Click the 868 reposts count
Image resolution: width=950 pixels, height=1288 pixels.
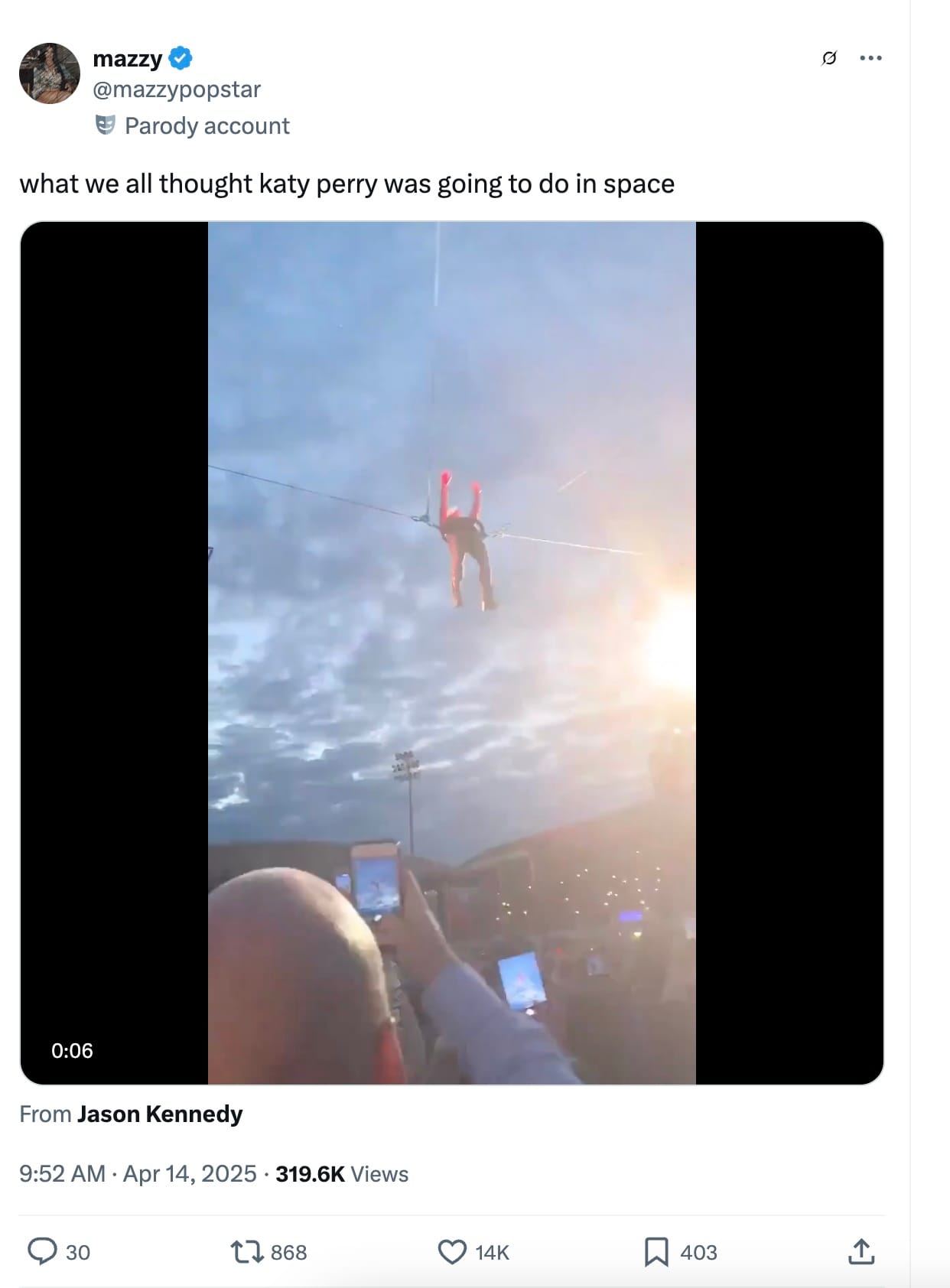point(288,1253)
